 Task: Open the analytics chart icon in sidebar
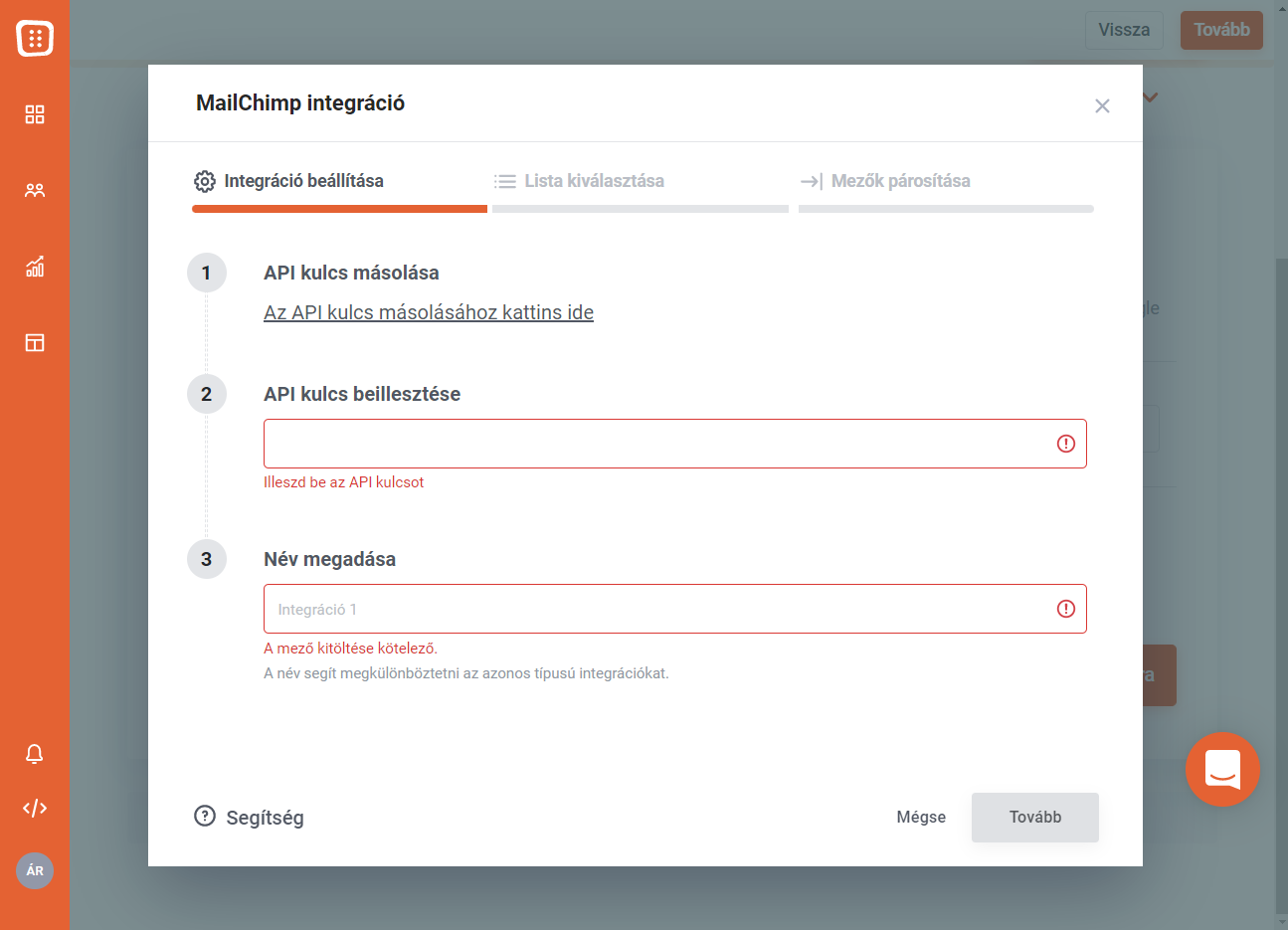tap(35, 267)
